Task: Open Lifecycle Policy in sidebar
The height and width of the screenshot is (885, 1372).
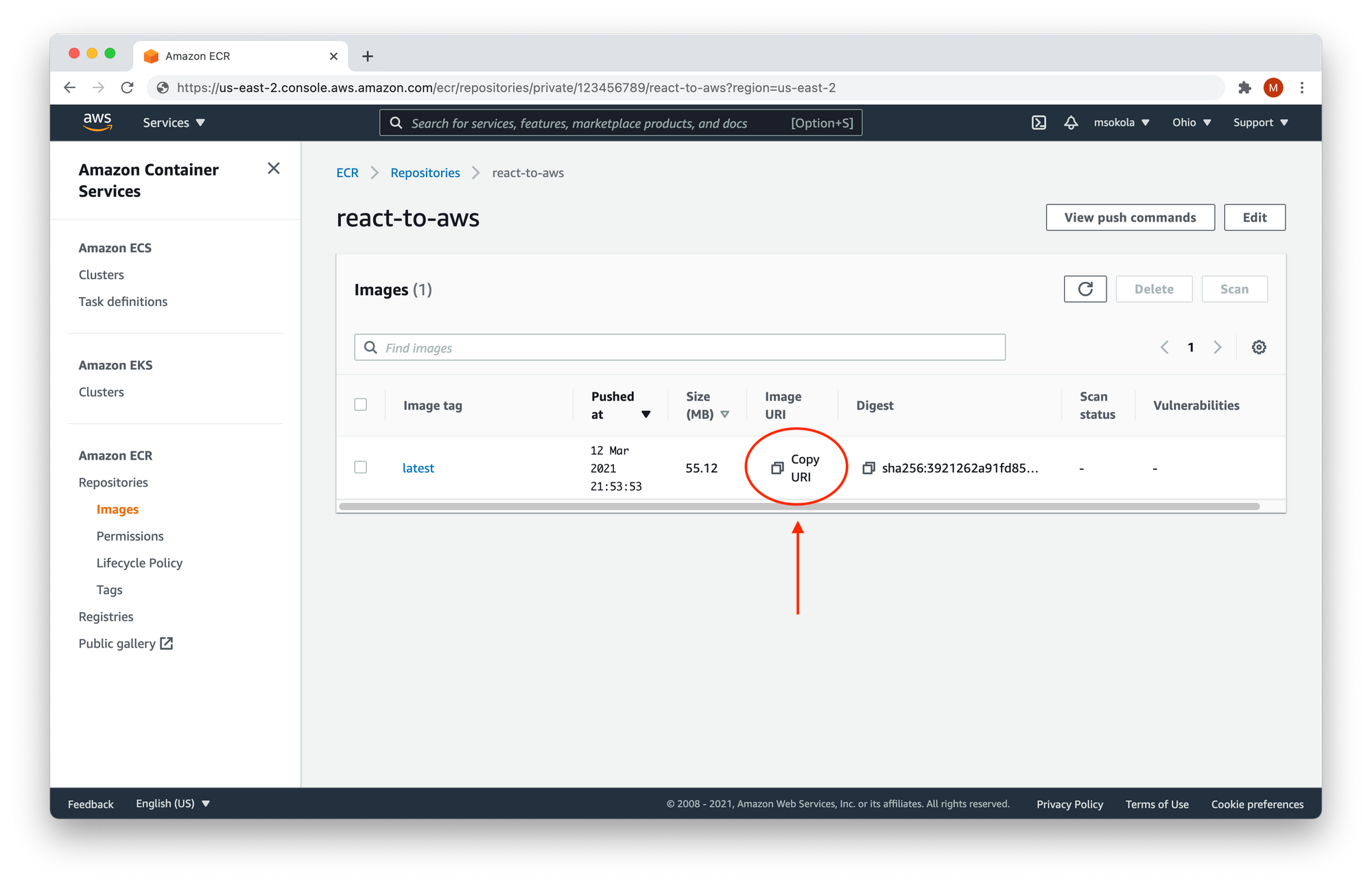Action: [139, 563]
